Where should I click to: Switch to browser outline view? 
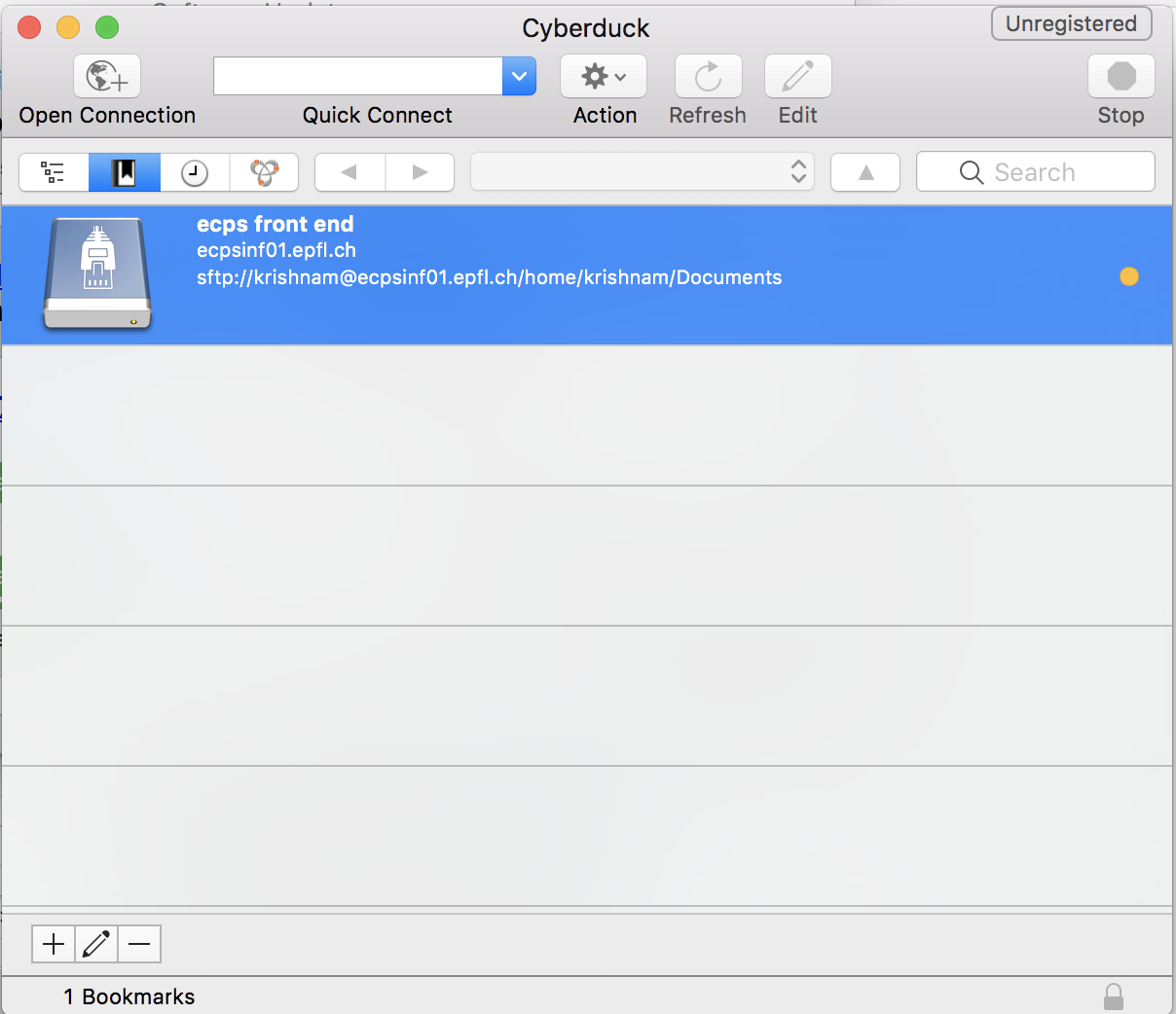click(54, 172)
